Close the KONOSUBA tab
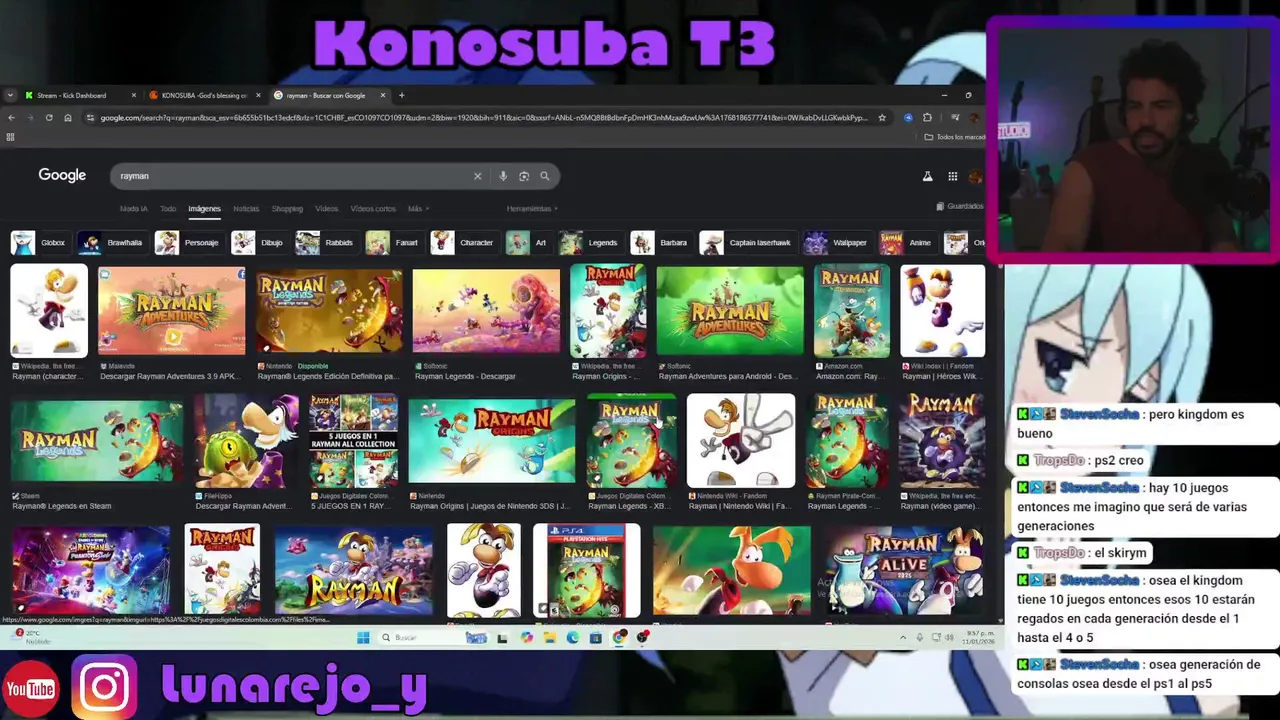The width and height of the screenshot is (1280, 720). [x=258, y=96]
